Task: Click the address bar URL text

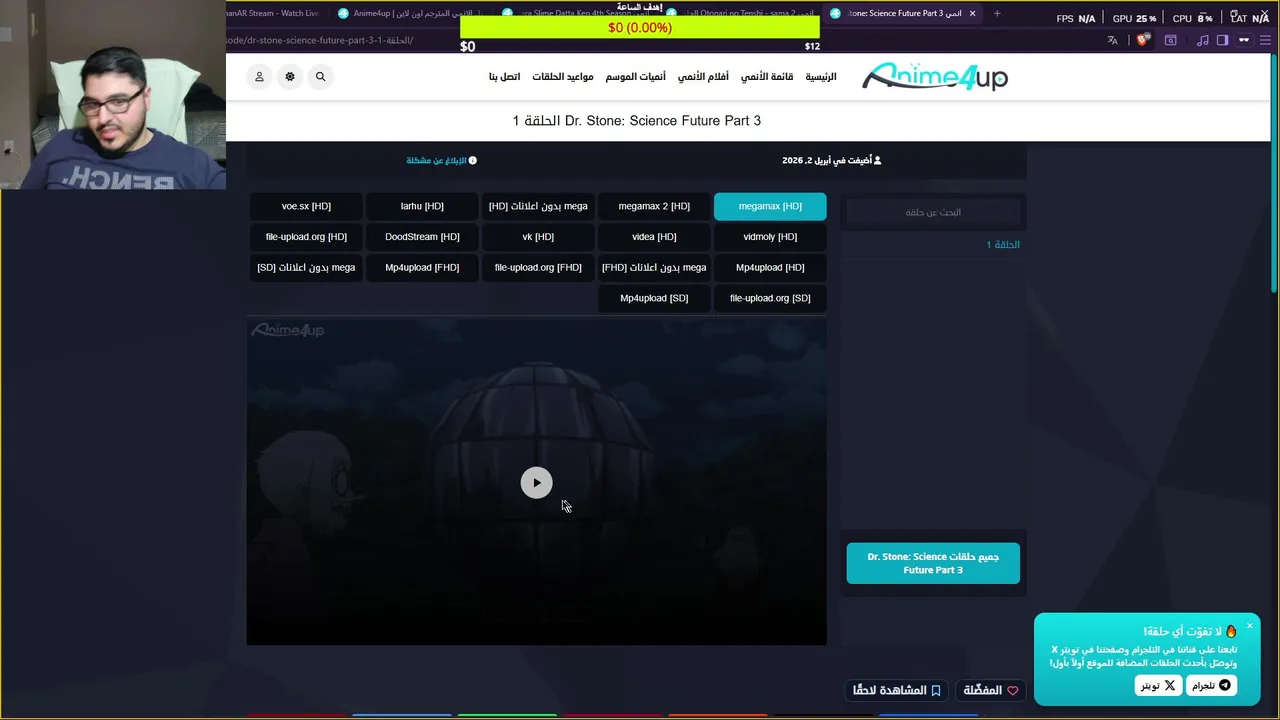Action: coord(320,41)
